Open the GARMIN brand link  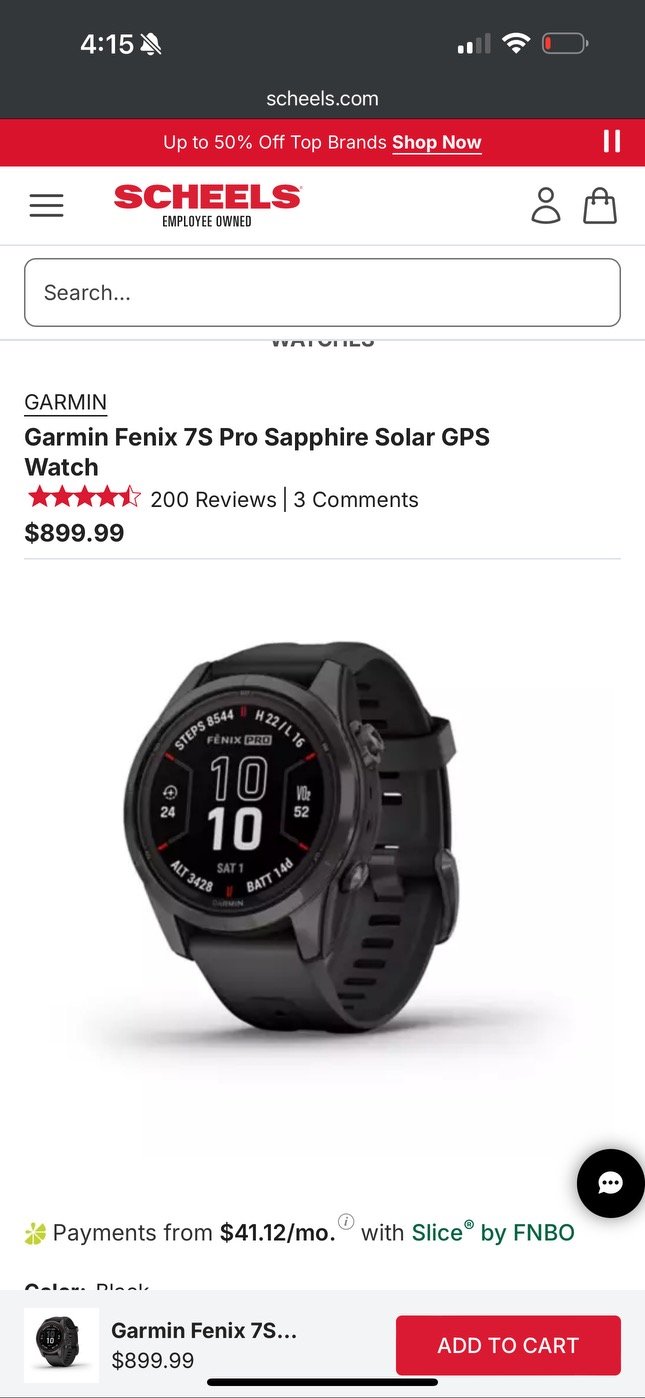pos(65,402)
